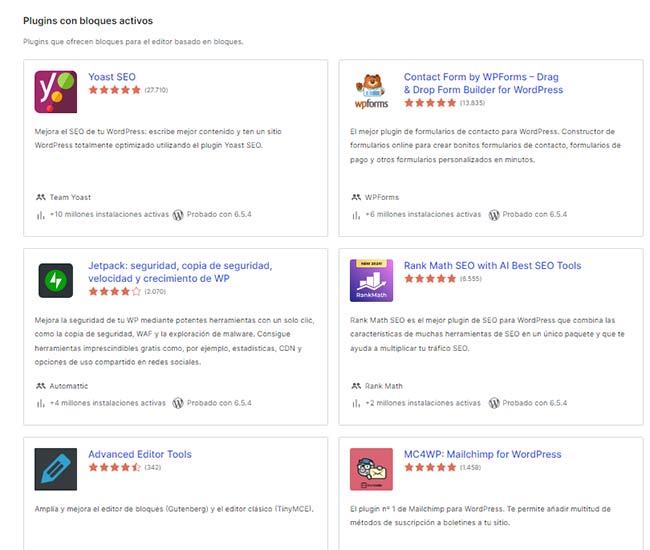Click the author people icon beside Rank Math
650x550 pixels.
356,386
